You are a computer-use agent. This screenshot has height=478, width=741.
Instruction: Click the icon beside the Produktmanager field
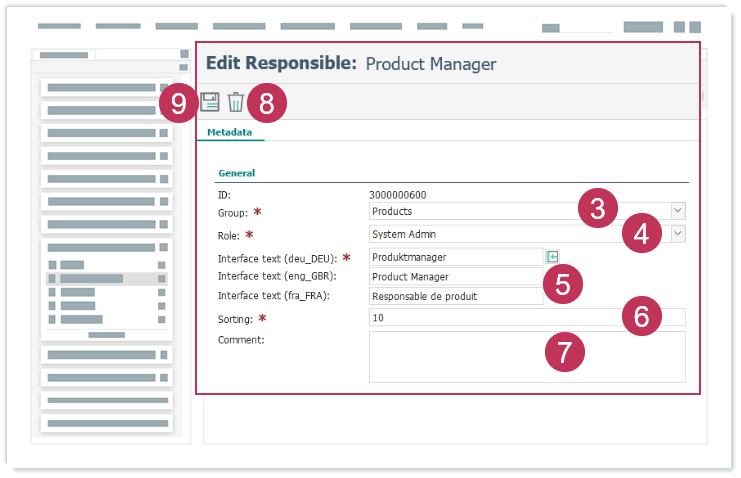551,257
